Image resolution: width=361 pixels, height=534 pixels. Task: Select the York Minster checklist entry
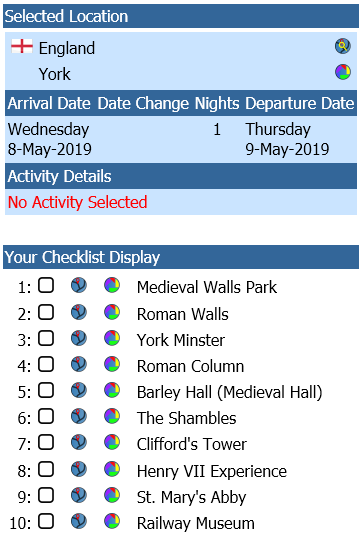click(x=180, y=340)
